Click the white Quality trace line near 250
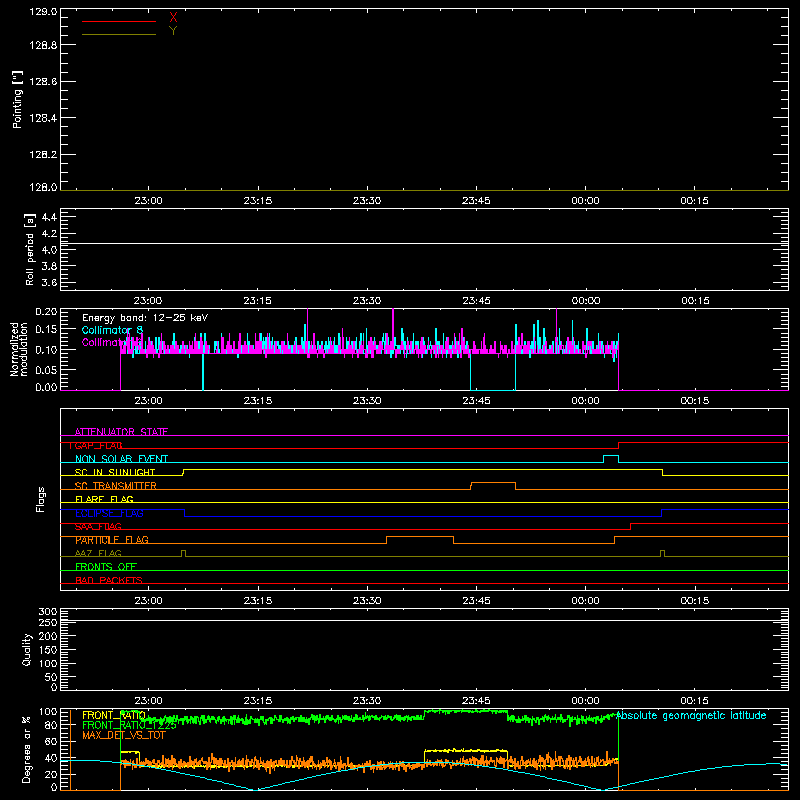Screen dimensions: 800x800 click(x=424, y=620)
